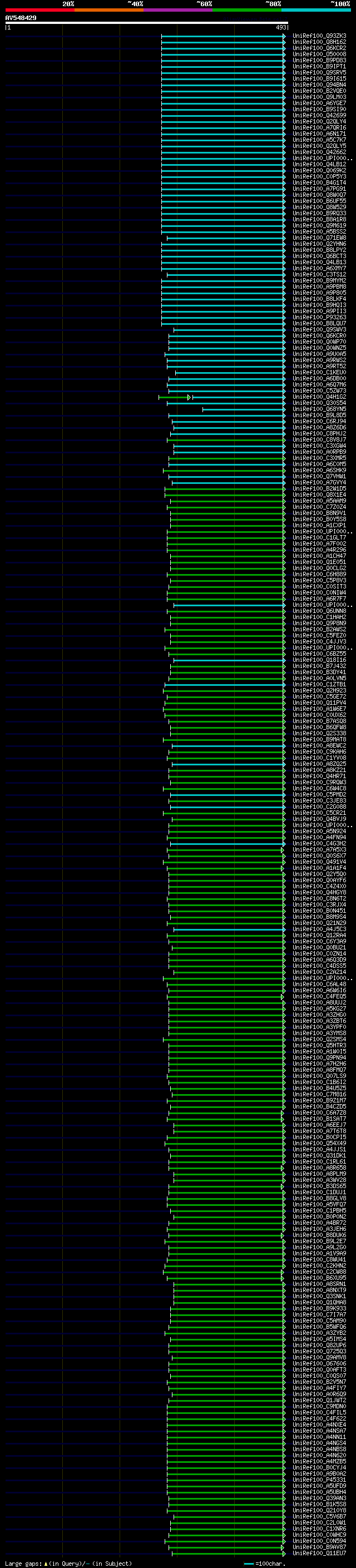Select the UniRef100_C6H889 label
The image size is (356, 1568).
319,575
